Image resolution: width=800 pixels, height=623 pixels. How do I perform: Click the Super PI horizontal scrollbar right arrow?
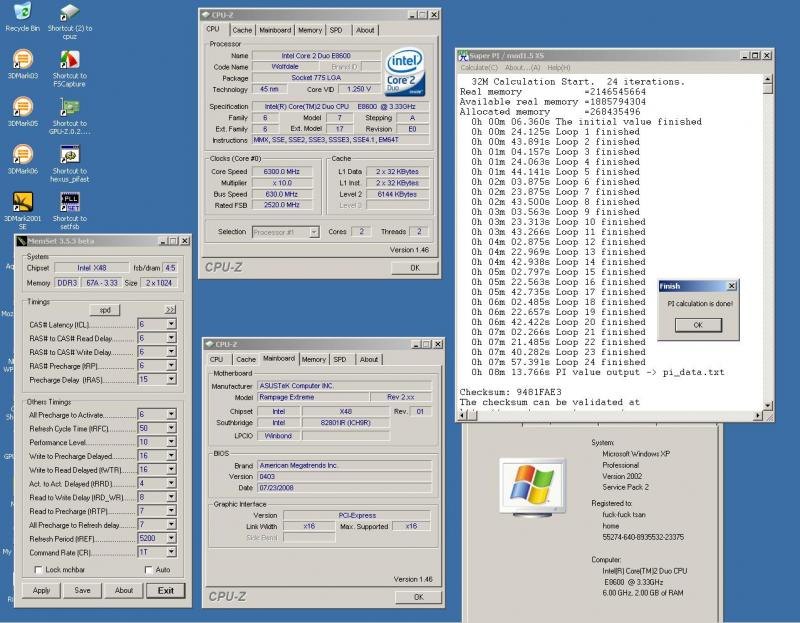(x=758, y=416)
